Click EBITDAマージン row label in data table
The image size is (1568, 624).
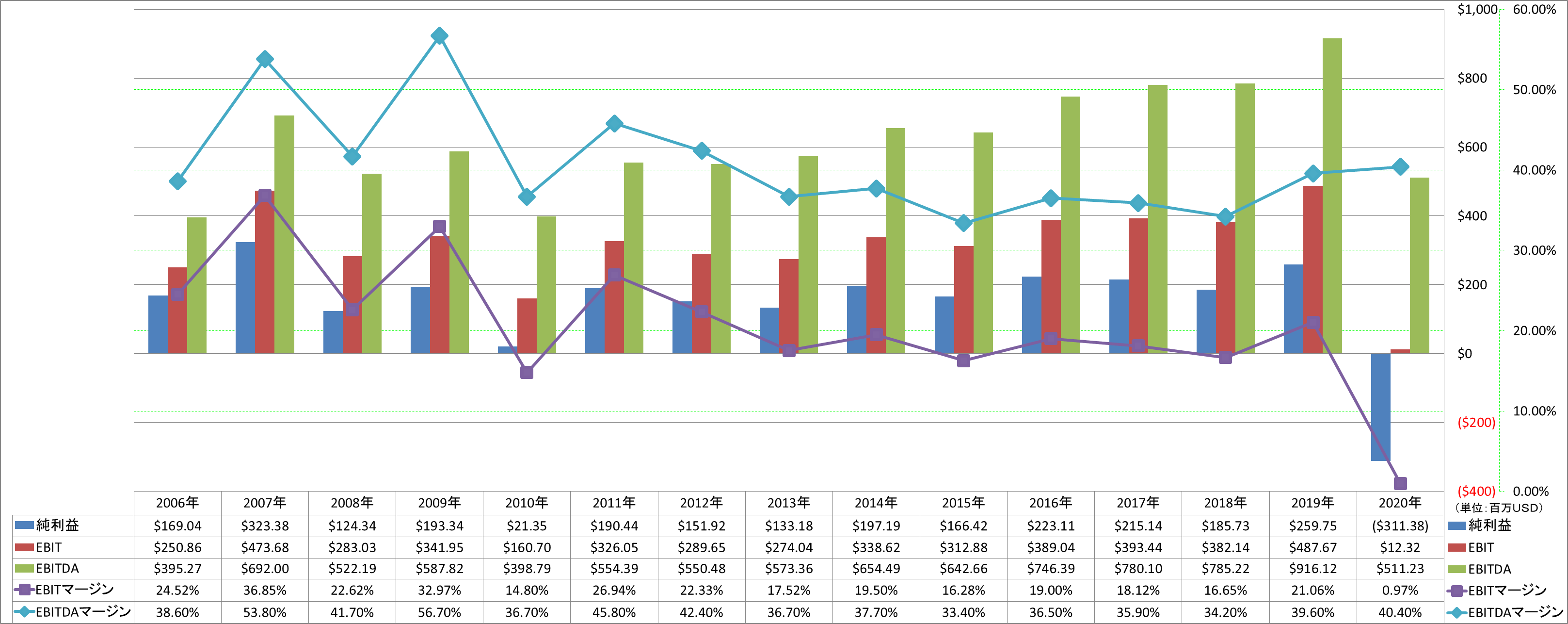coord(73,612)
